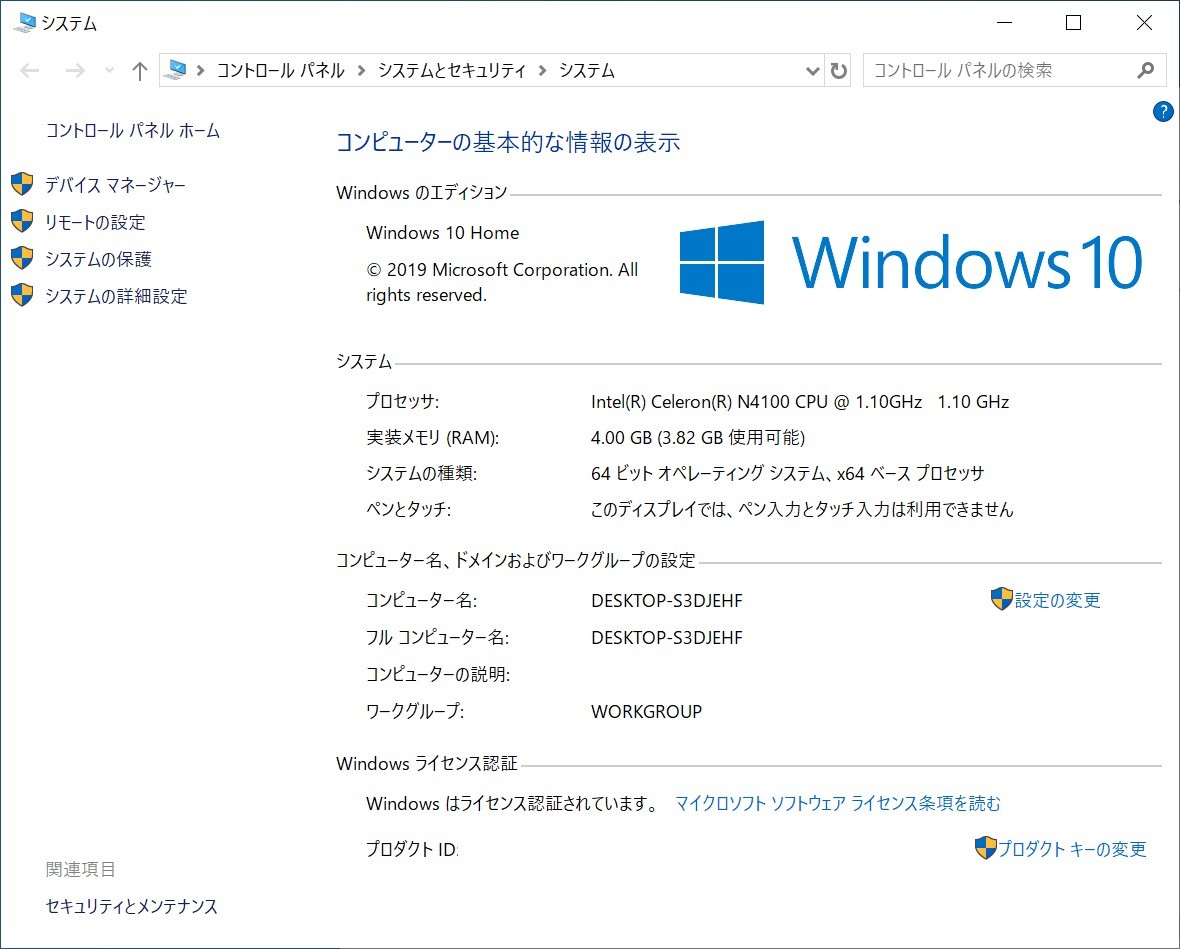Image resolution: width=1180 pixels, height=949 pixels.
Task: Go up one level with up arrow
Action: click(x=140, y=71)
